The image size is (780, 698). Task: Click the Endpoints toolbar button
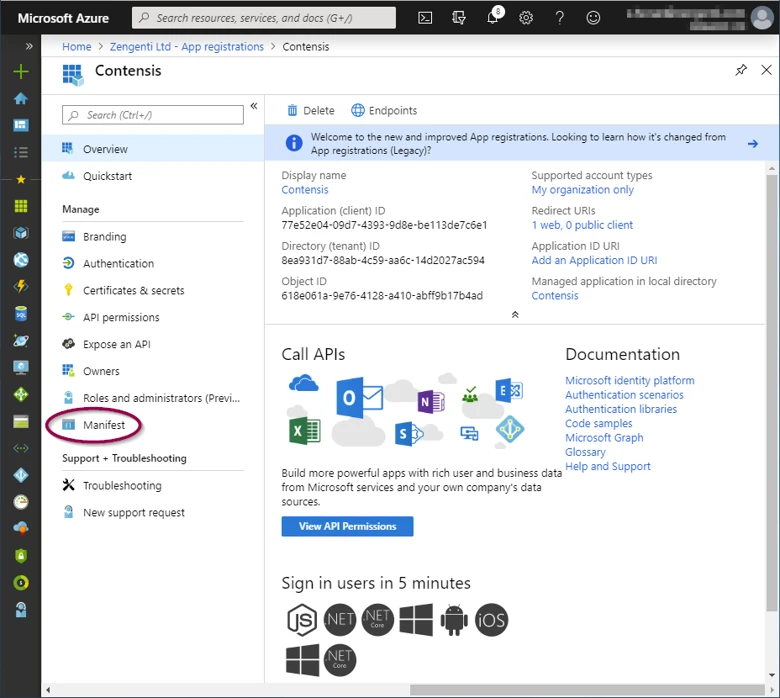[384, 110]
